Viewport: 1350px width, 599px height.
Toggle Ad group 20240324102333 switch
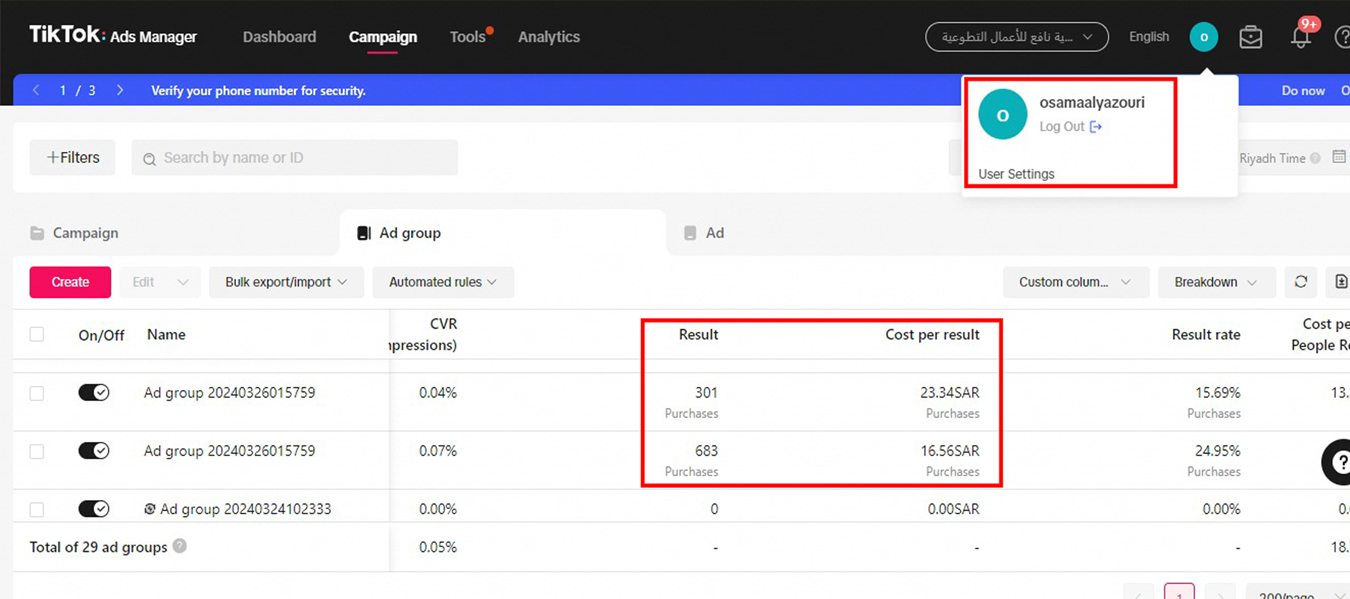pyautogui.click(x=94, y=509)
